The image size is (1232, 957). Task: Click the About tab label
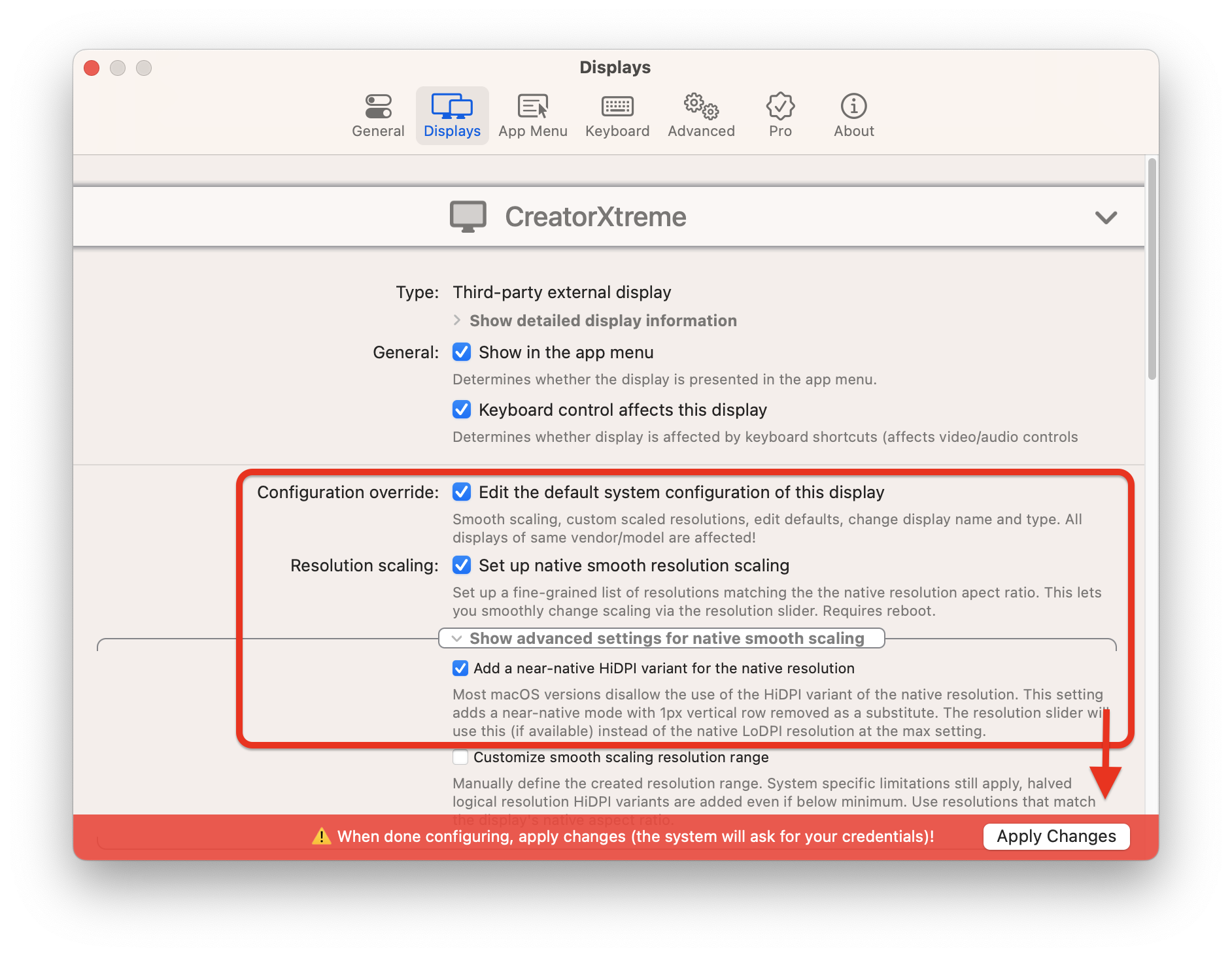click(853, 131)
